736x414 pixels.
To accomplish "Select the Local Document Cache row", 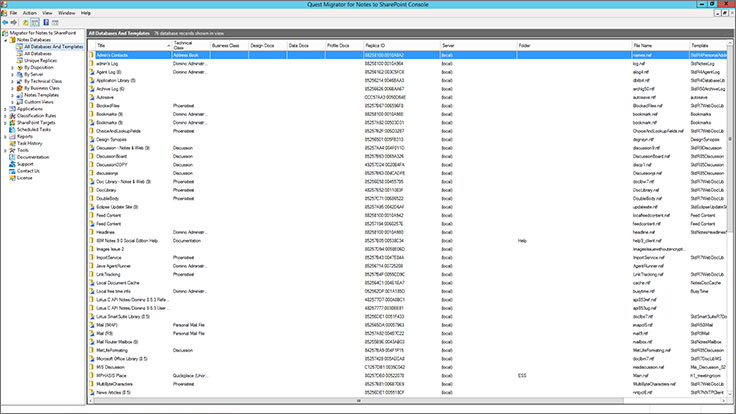I will click(407, 283).
